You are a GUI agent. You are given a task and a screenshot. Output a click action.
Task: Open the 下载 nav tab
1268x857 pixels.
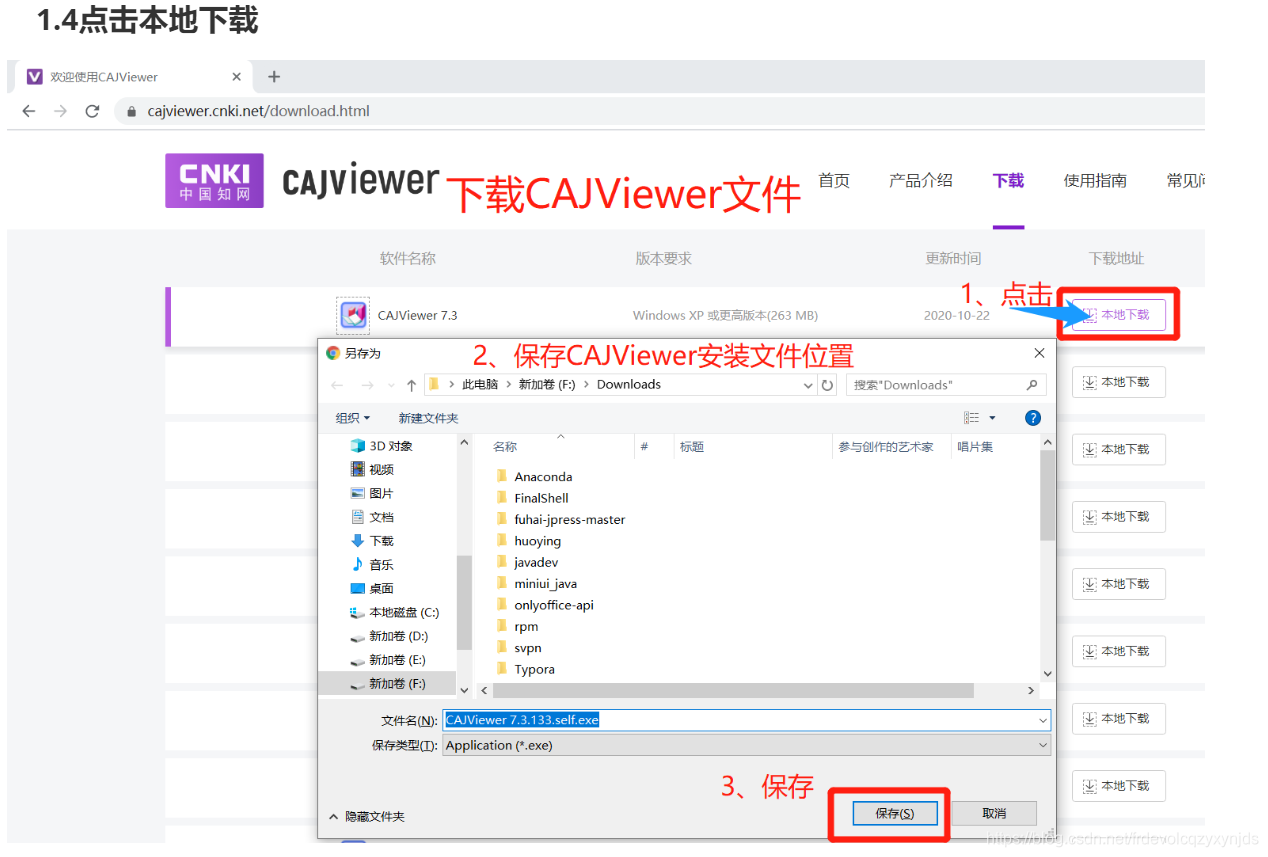coord(1008,181)
